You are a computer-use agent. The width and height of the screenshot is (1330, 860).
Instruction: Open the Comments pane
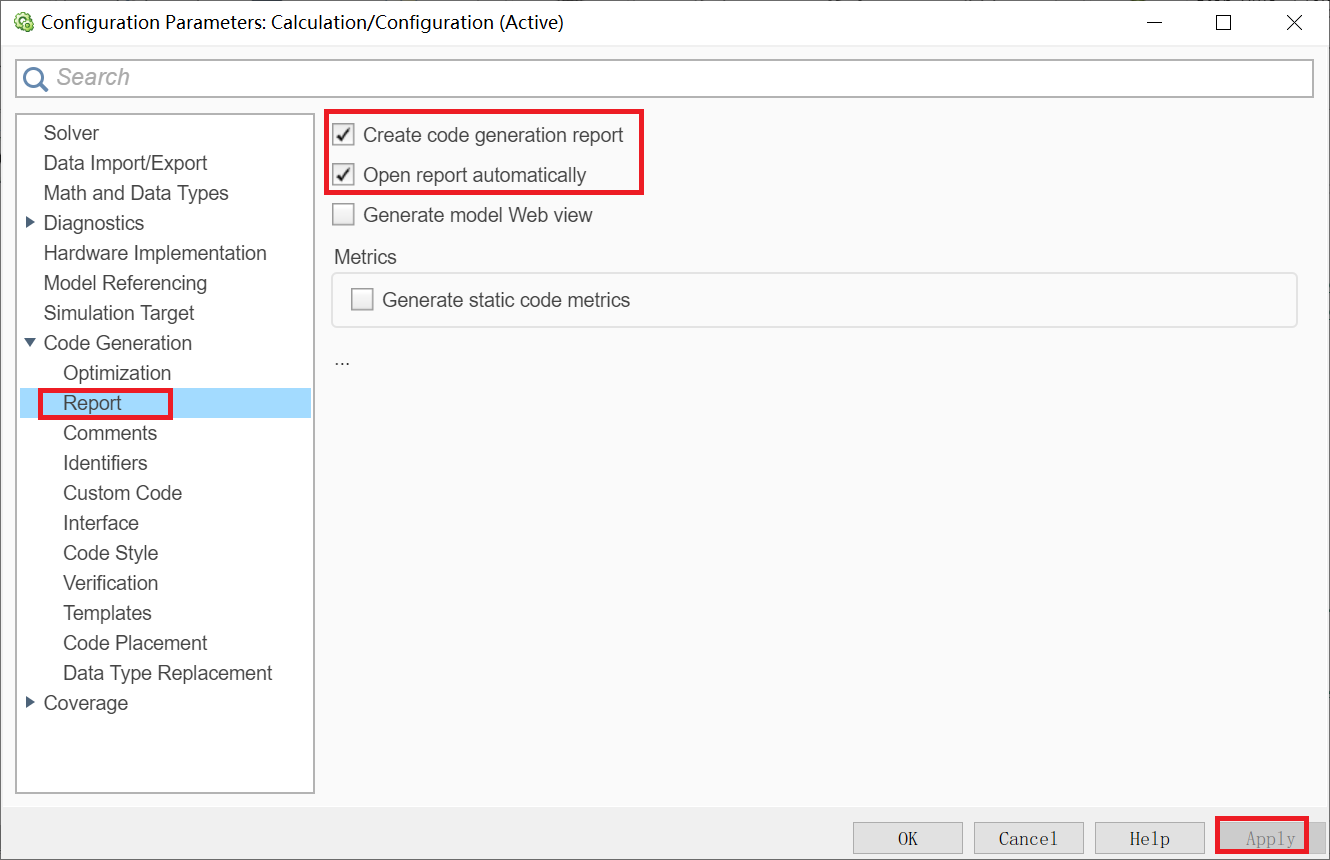[x=110, y=433]
